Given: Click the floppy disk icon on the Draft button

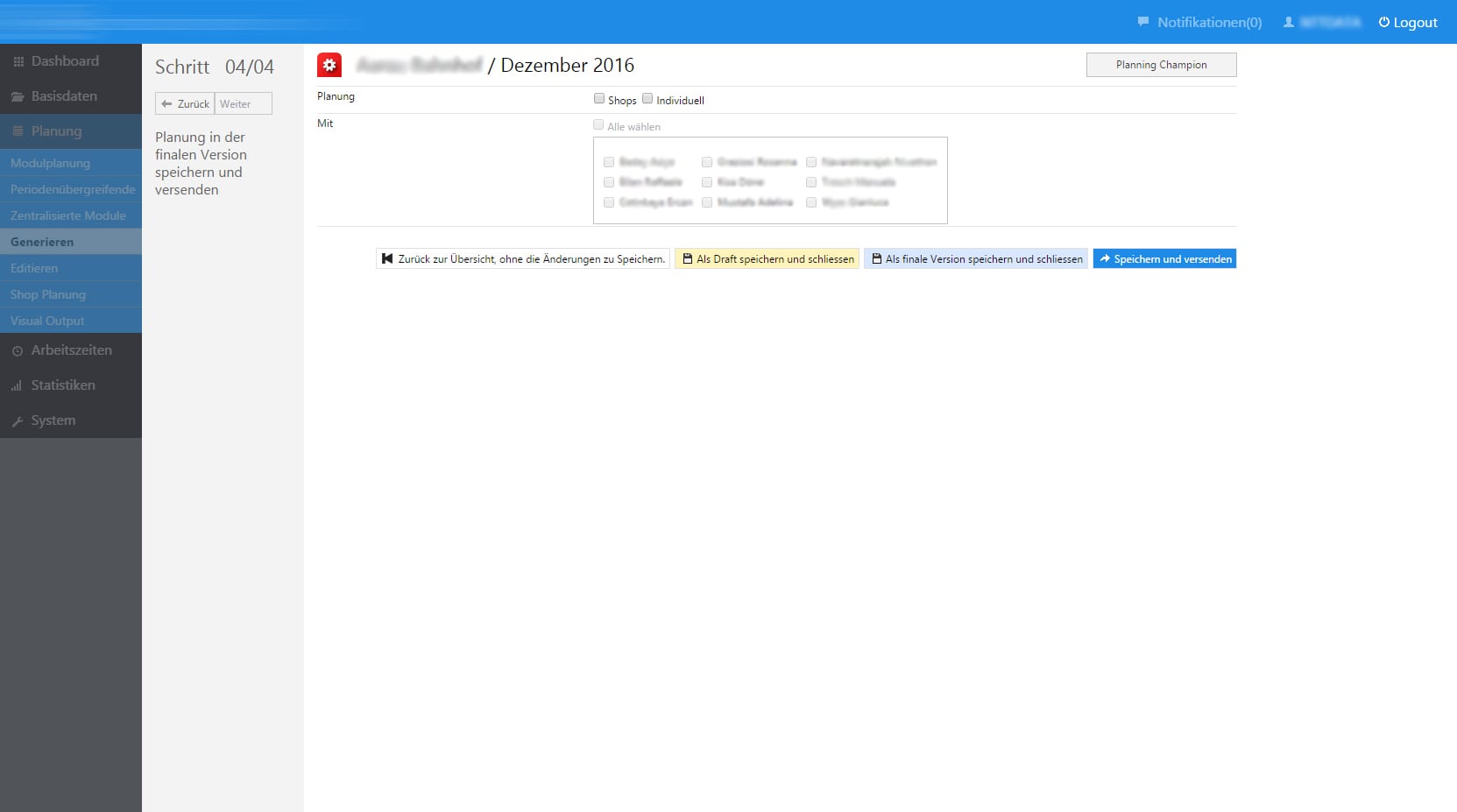Looking at the screenshot, I should tap(689, 258).
